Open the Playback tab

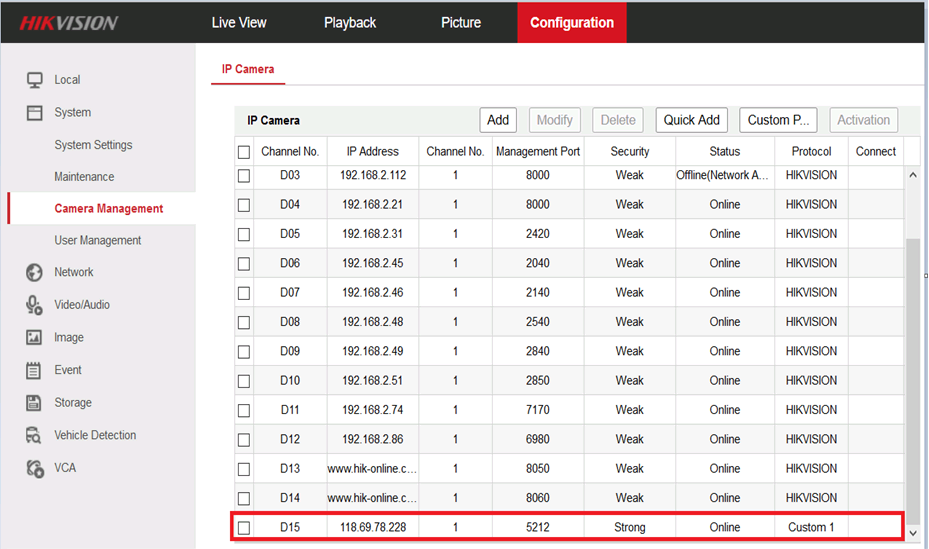(350, 22)
